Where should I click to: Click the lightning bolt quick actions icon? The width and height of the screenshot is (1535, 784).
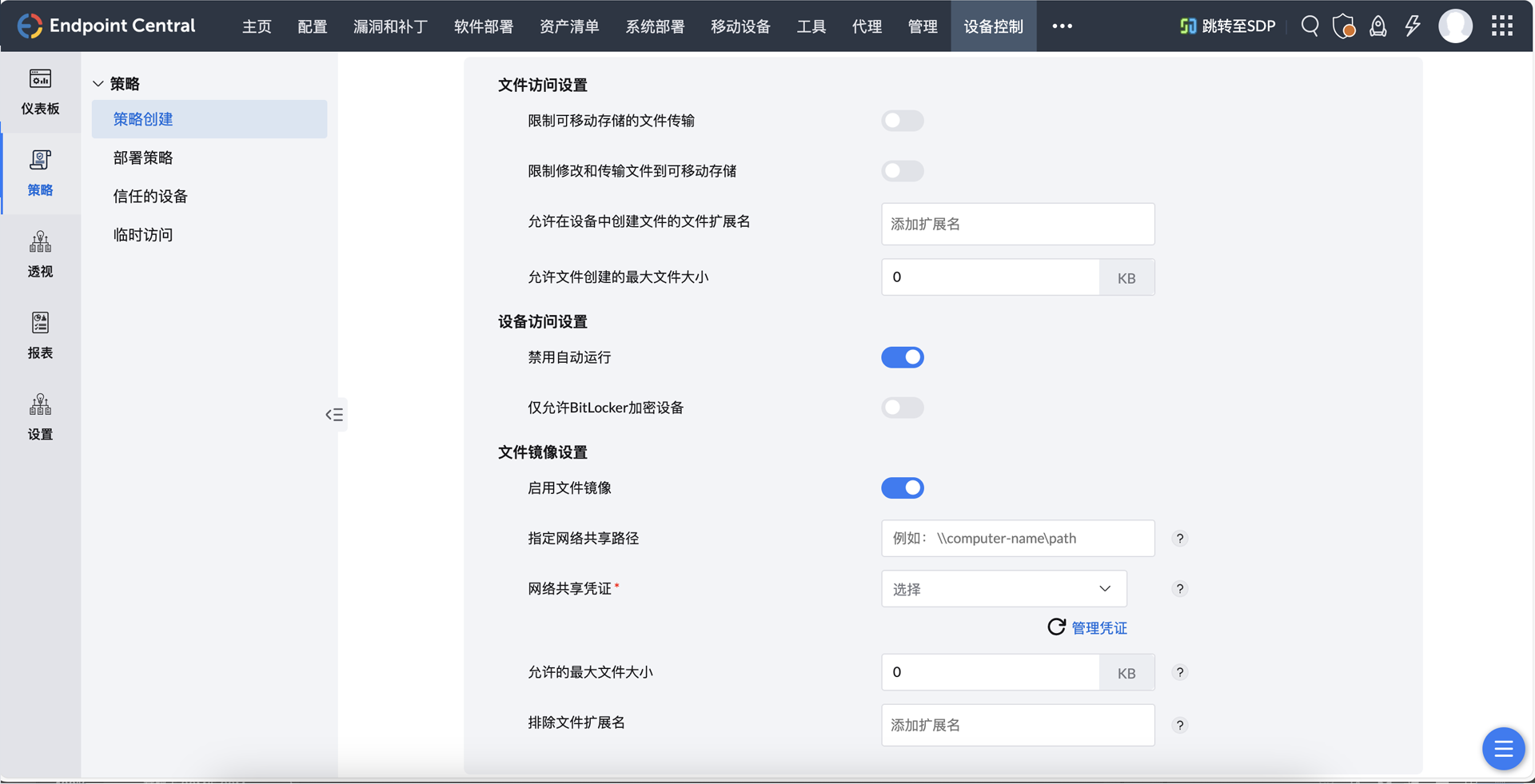tap(1413, 26)
